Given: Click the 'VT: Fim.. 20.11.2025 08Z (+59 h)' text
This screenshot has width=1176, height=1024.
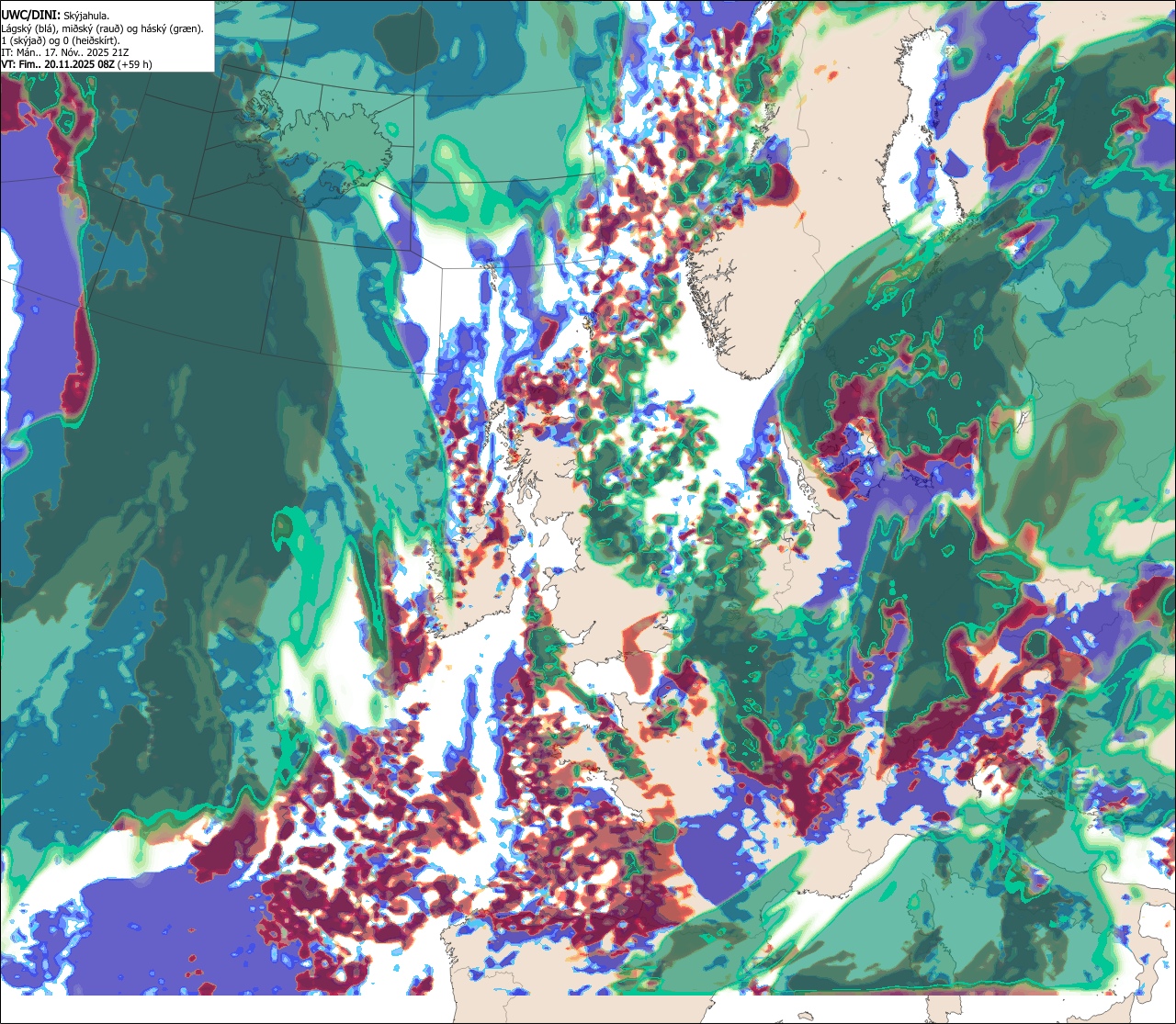Looking at the screenshot, I should tap(76, 64).
